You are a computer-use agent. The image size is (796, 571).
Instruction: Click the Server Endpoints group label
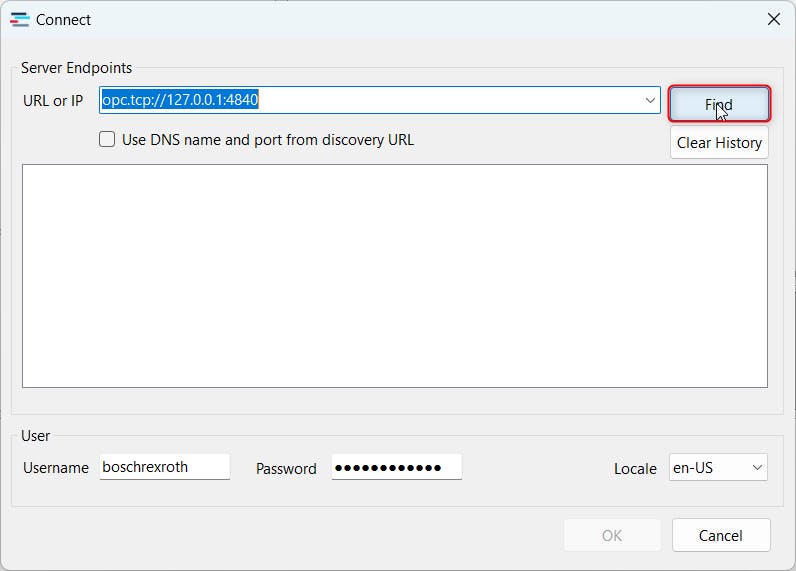pyautogui.click(x=76, y=68)
